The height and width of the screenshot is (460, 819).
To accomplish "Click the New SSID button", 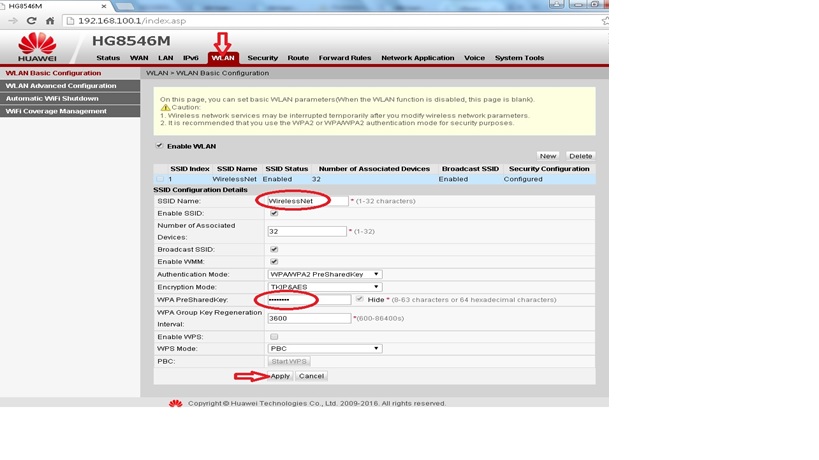I will (x=548, y=156).
